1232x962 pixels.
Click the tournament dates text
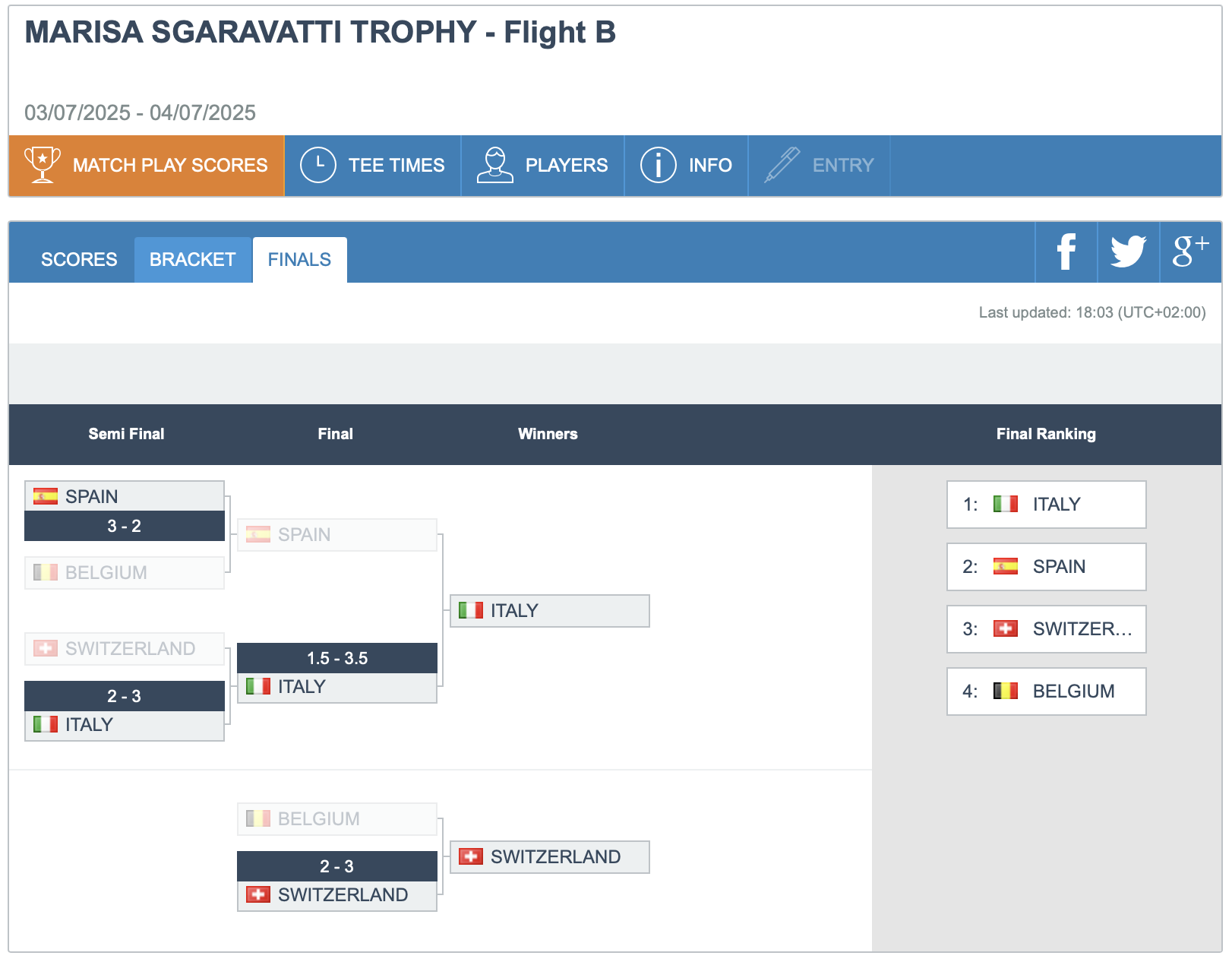click(x=140, y=112)
